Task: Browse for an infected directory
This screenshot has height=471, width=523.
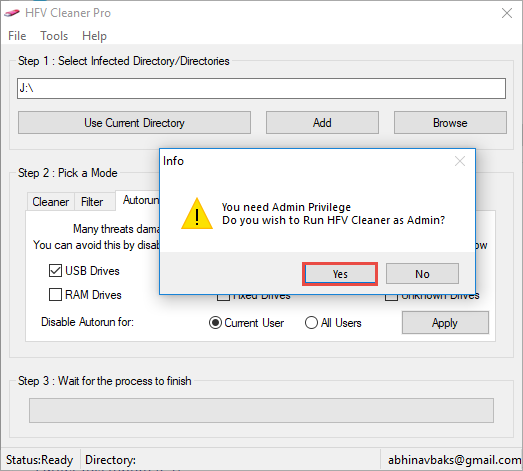Action: coord(450,123)
